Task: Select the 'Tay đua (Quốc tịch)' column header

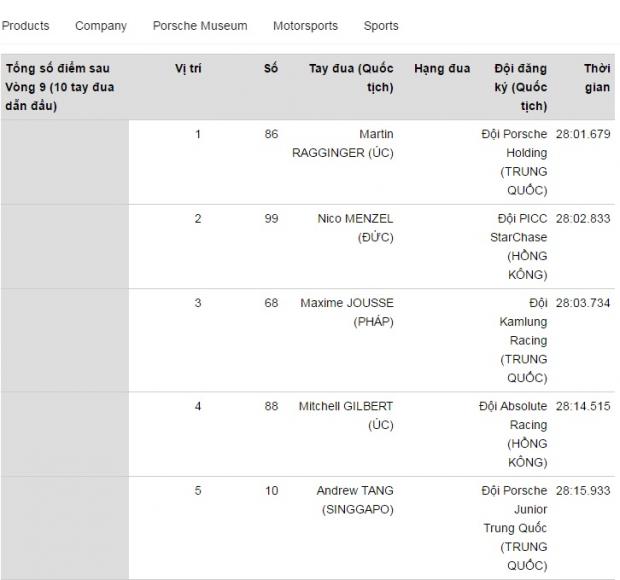Action: (x=351, y=78)
